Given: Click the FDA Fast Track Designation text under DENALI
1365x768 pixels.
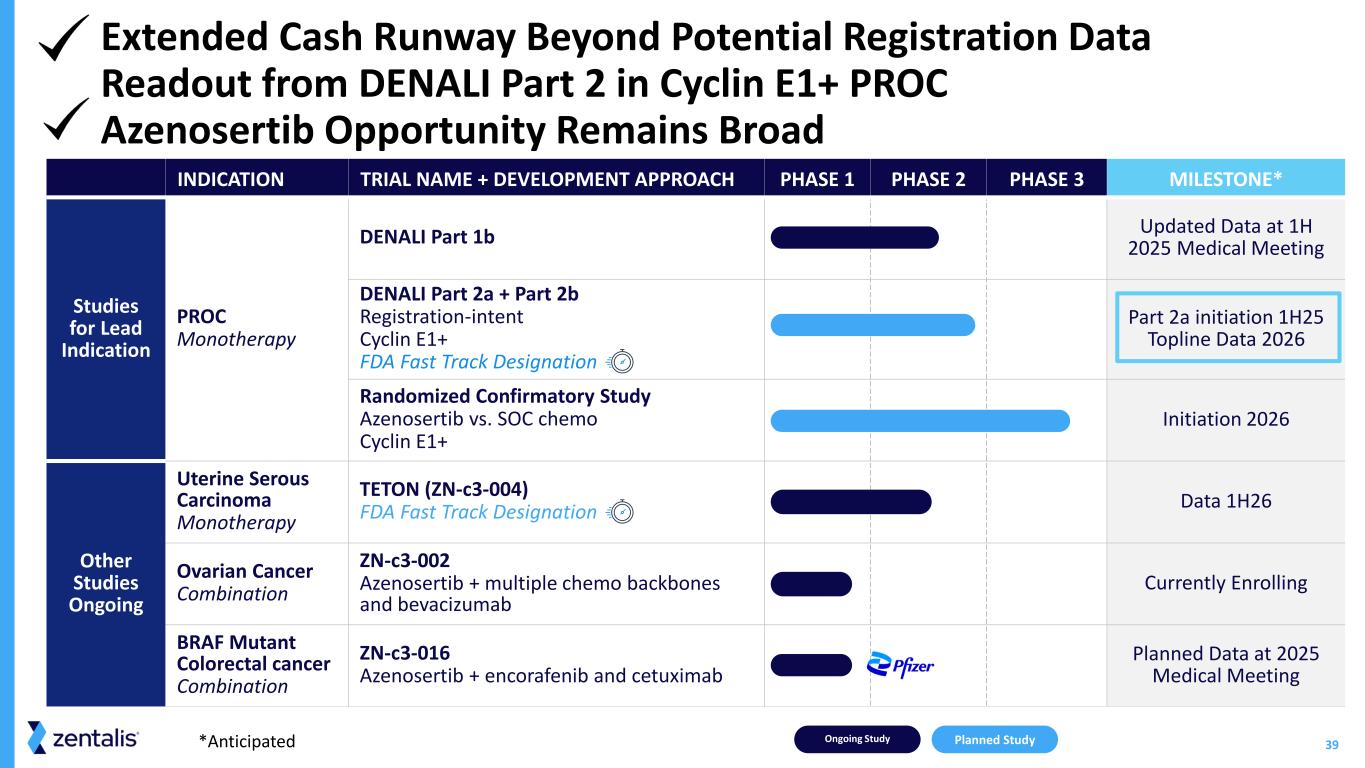Looking at the screenshot, I should (x=477, y=362).
